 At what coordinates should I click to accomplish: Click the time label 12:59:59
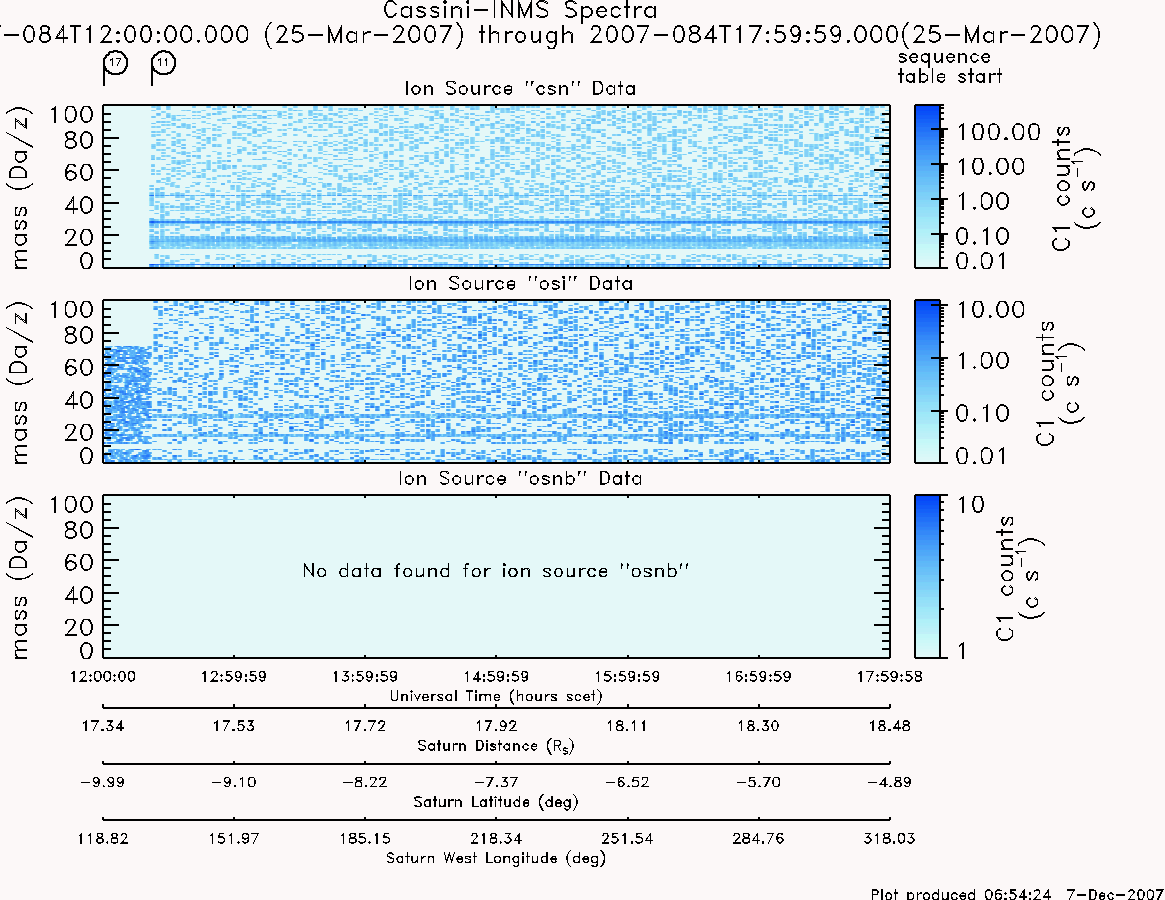pos(234,676)
